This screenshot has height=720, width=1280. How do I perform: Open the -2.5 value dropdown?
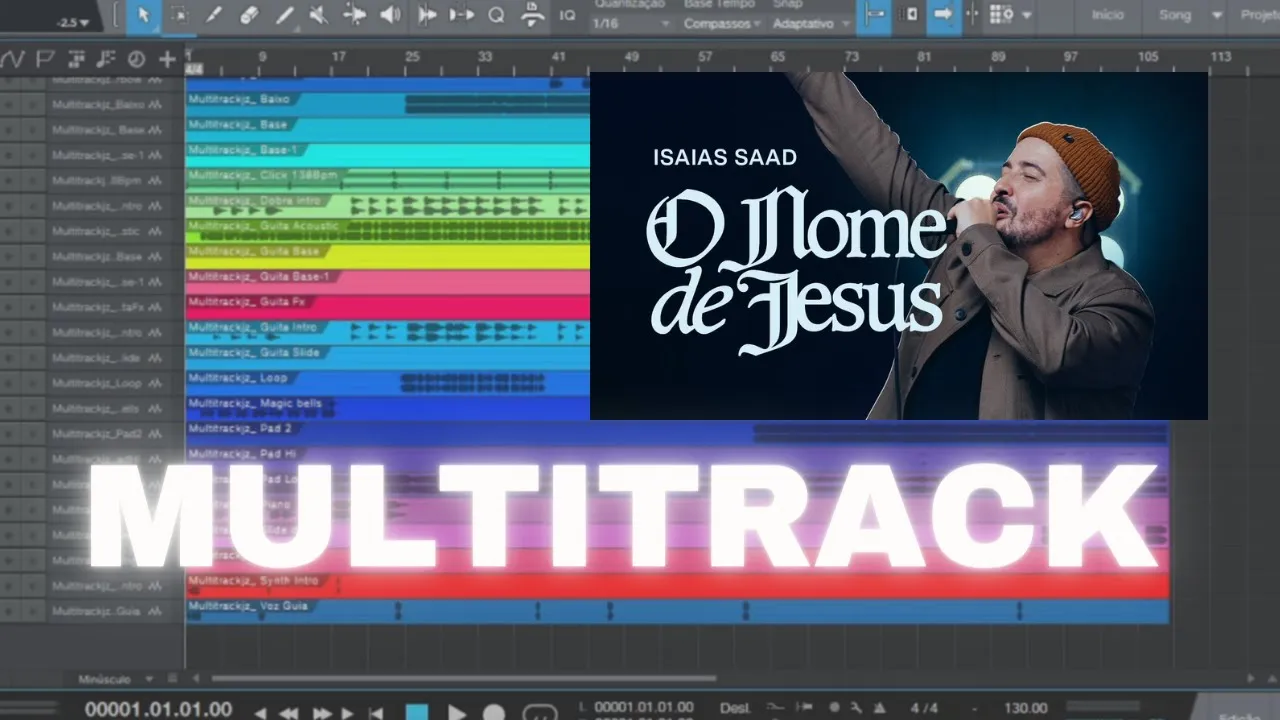tap(72, 22)
